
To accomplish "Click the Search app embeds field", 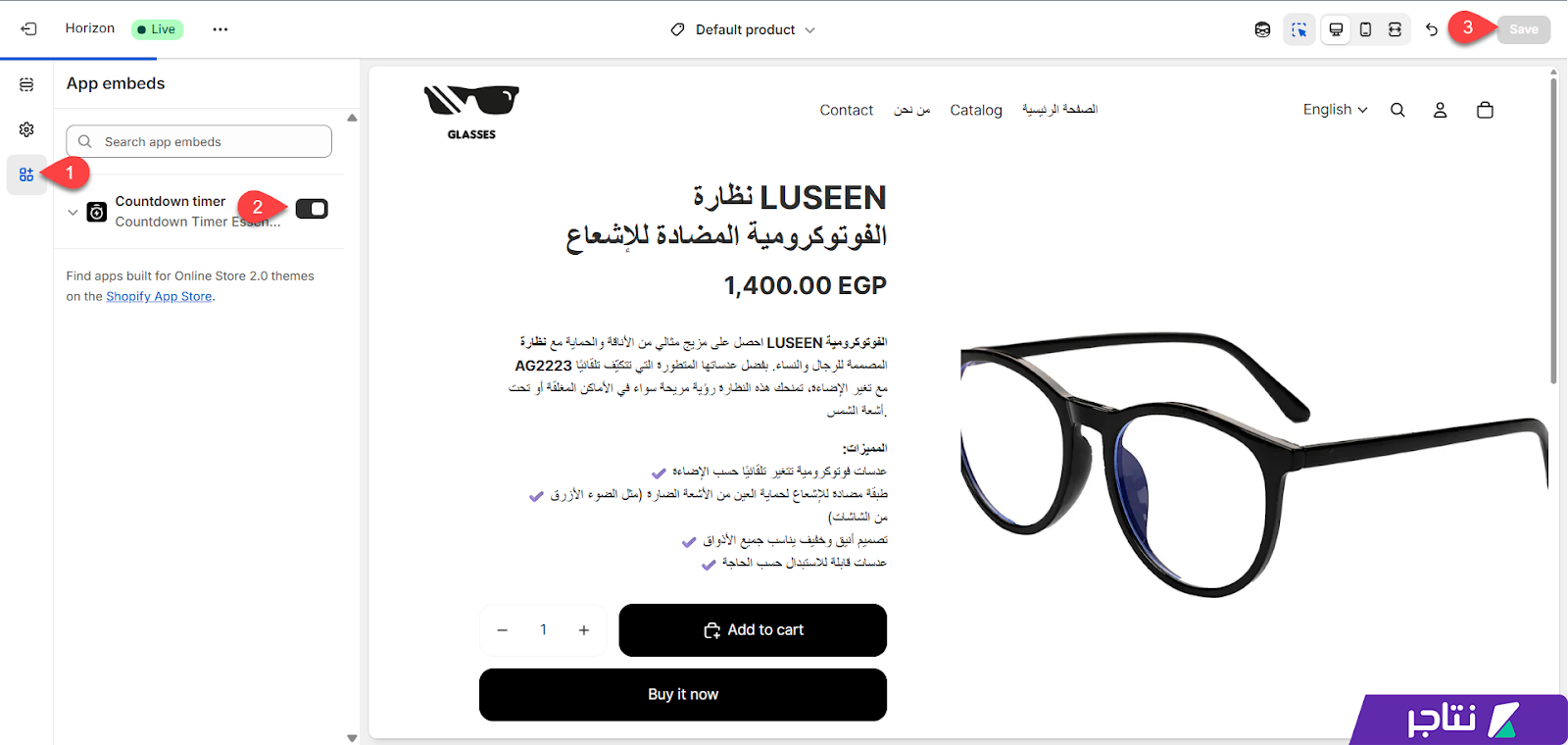I will click(199, 141).
